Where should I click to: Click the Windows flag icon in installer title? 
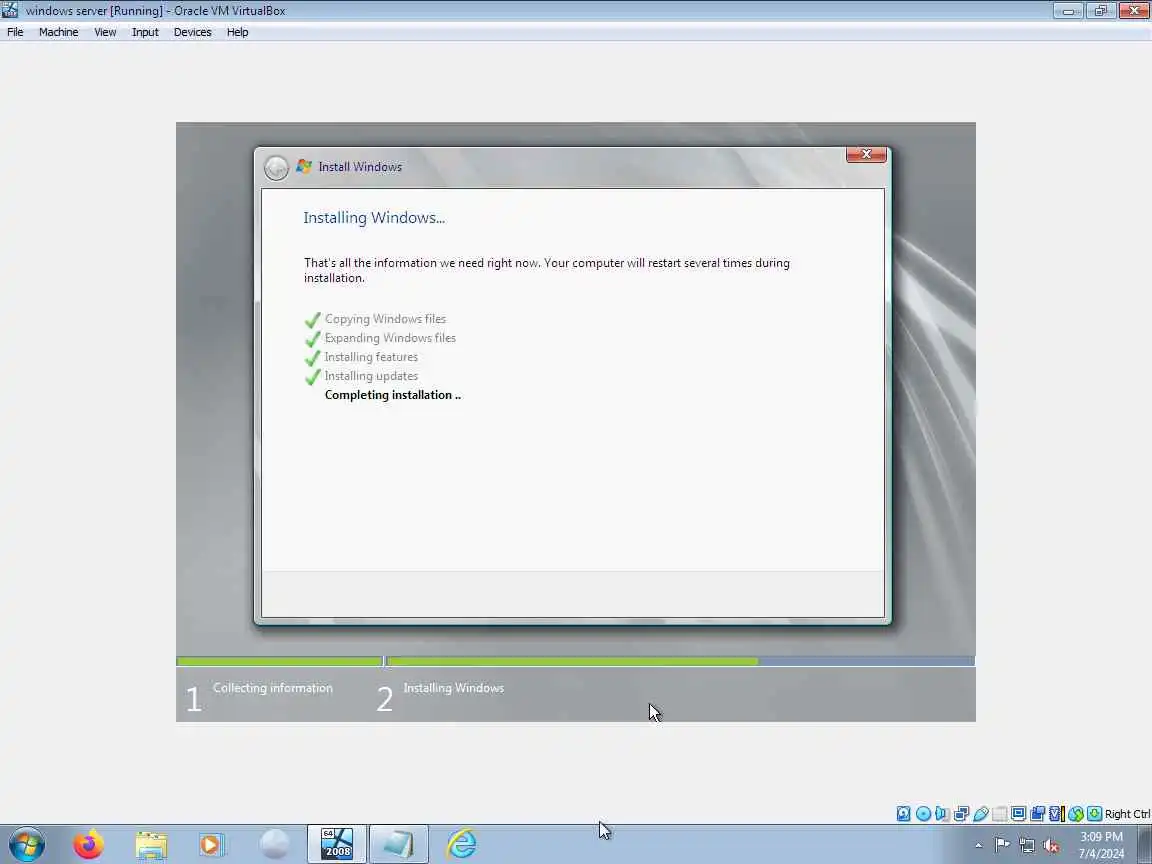[303, 167]
